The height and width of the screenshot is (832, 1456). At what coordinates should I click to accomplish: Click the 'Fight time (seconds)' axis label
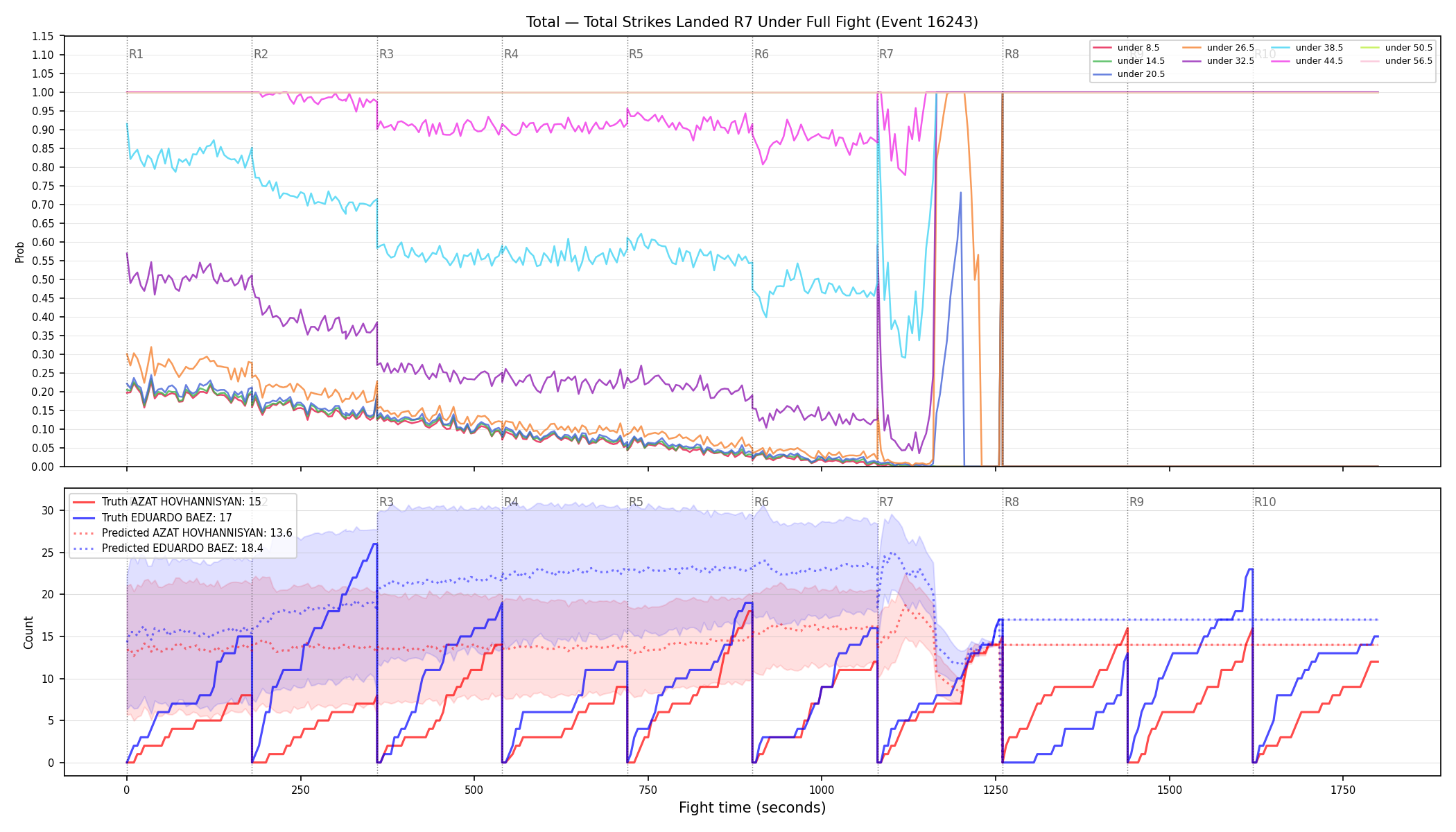pyautogui.click(x=752, y=808)
